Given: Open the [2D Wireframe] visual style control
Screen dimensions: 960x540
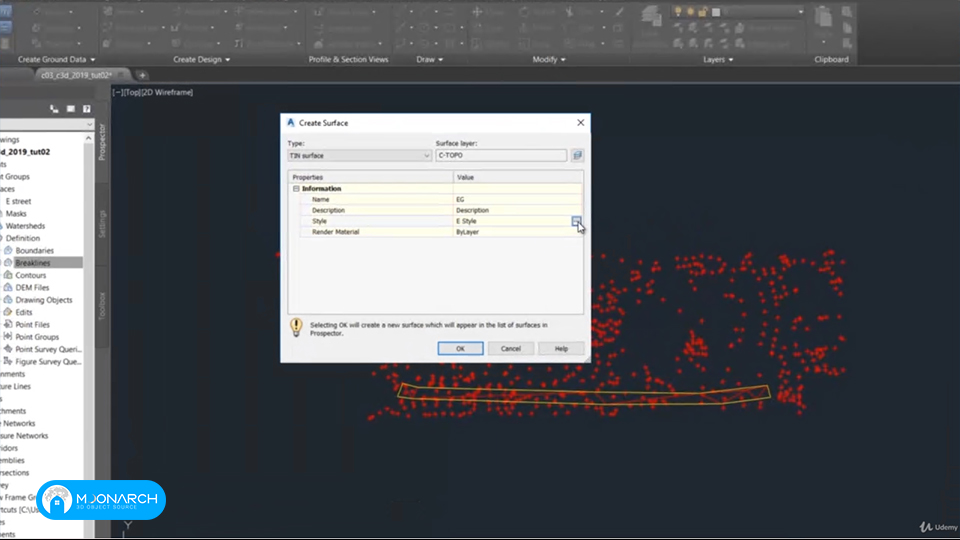Looking at the screenshot, I should (x=167, y=92).
